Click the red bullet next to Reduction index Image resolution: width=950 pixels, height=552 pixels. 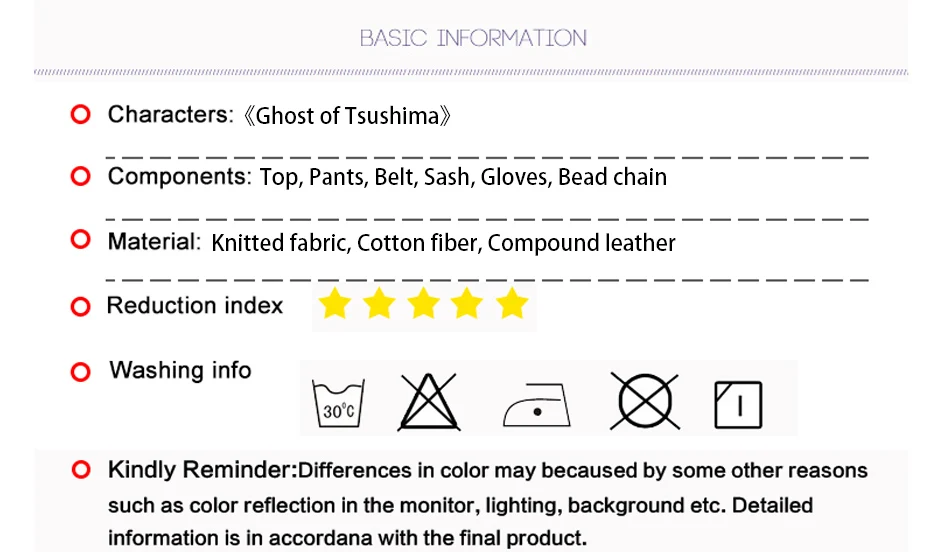pyautogui.click(x=81, y=307)
